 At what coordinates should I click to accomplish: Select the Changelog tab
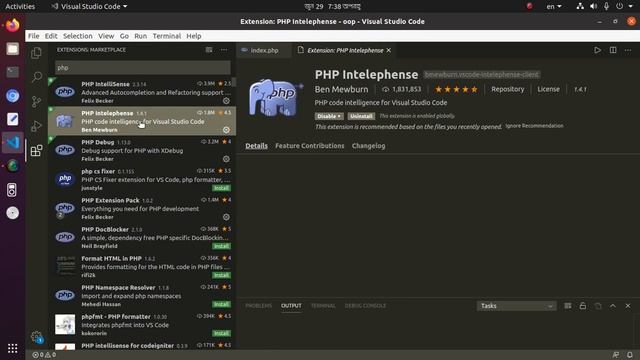[x=369, y=146]
